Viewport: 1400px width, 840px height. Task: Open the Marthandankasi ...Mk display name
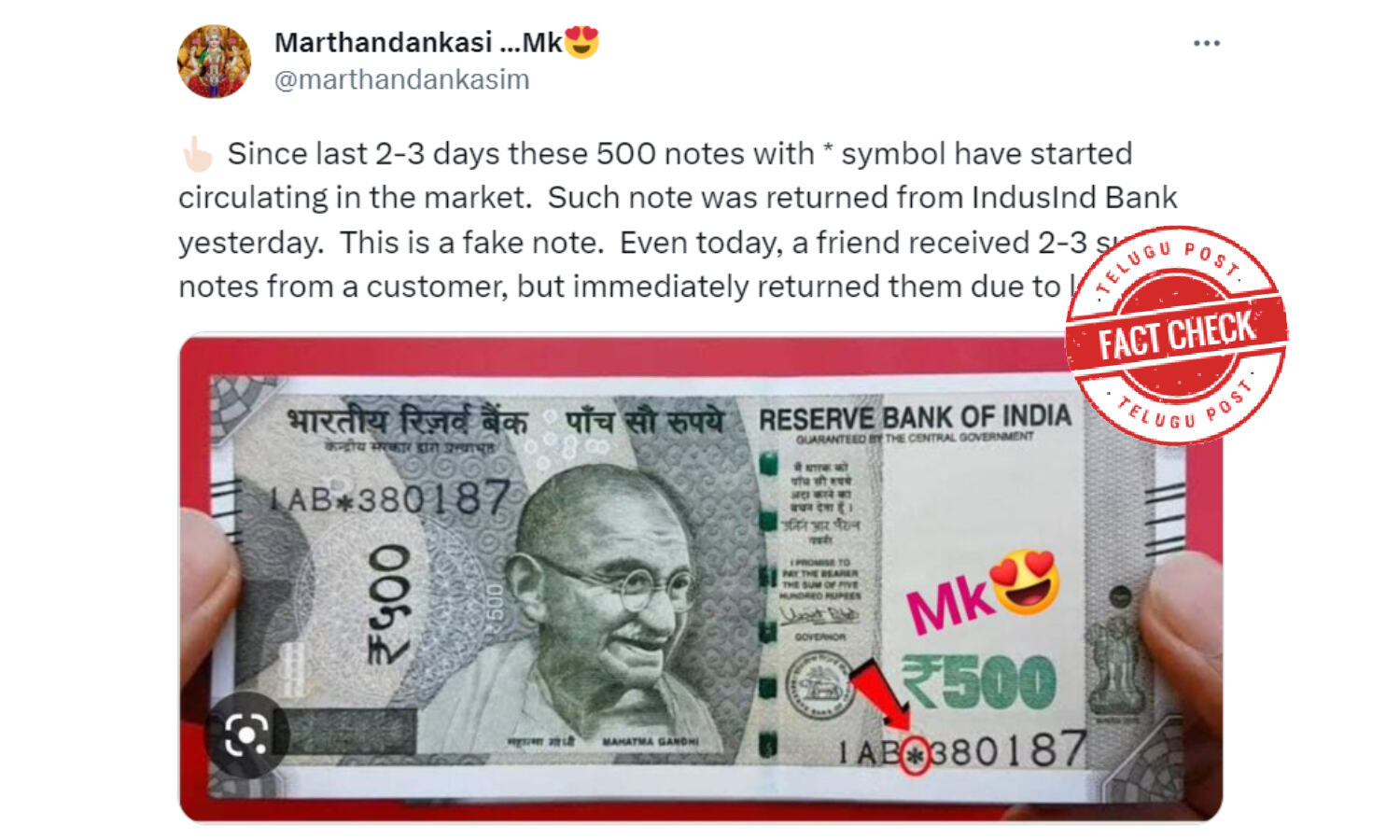pyautogui.click(x=418, y=42)
